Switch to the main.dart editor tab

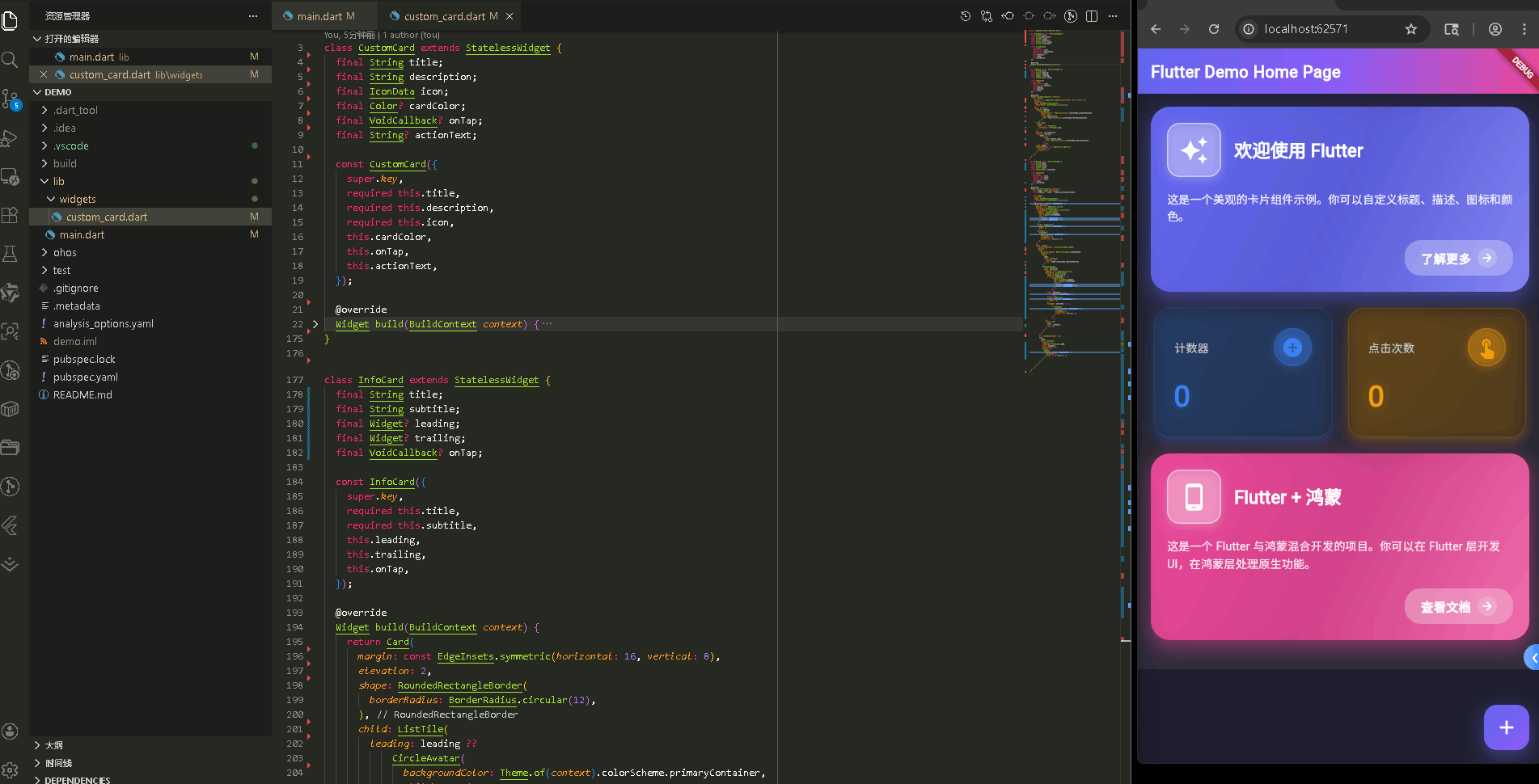click(x=324, y=16)
